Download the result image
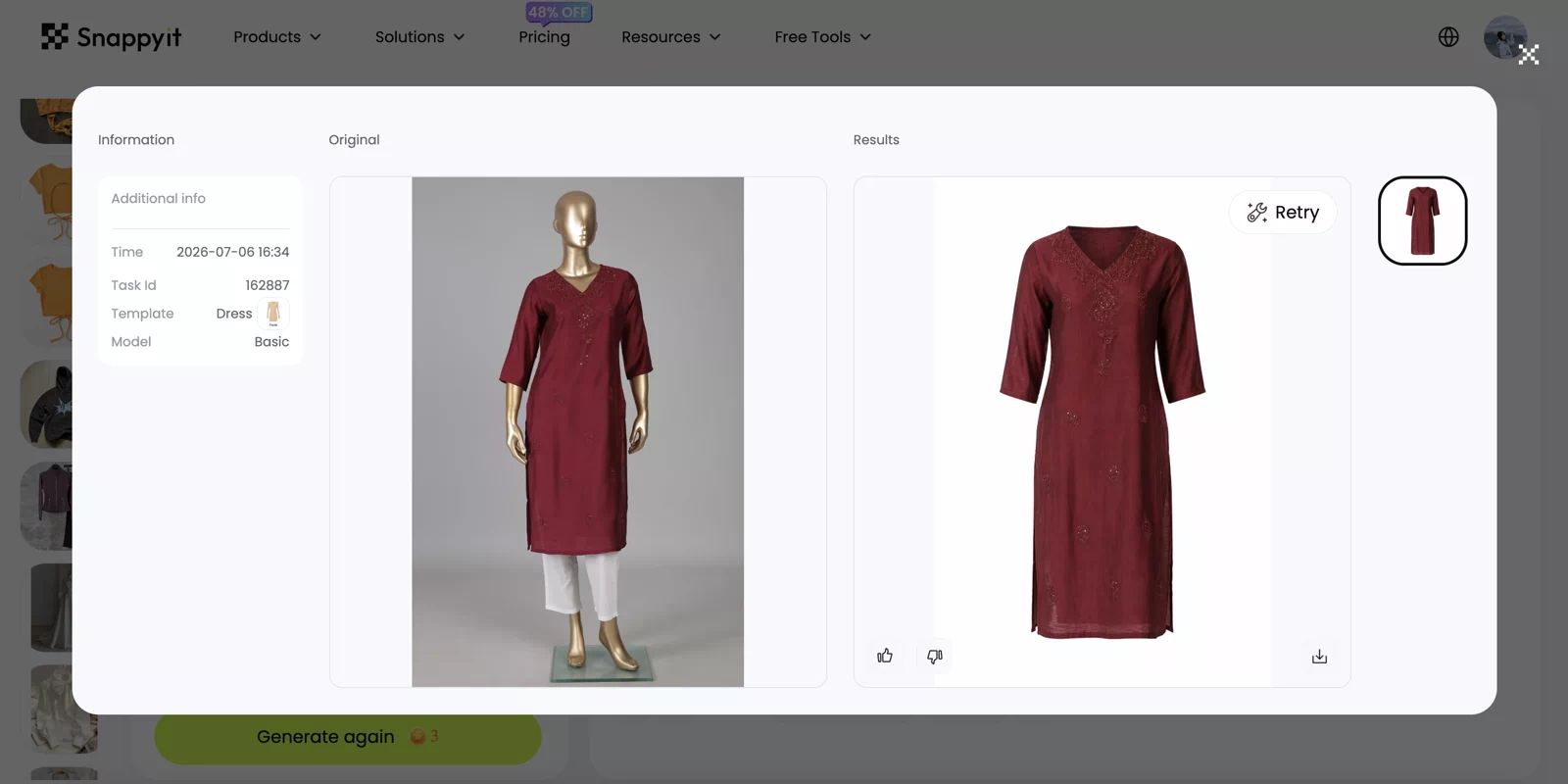 click(x=1319, y=657)
